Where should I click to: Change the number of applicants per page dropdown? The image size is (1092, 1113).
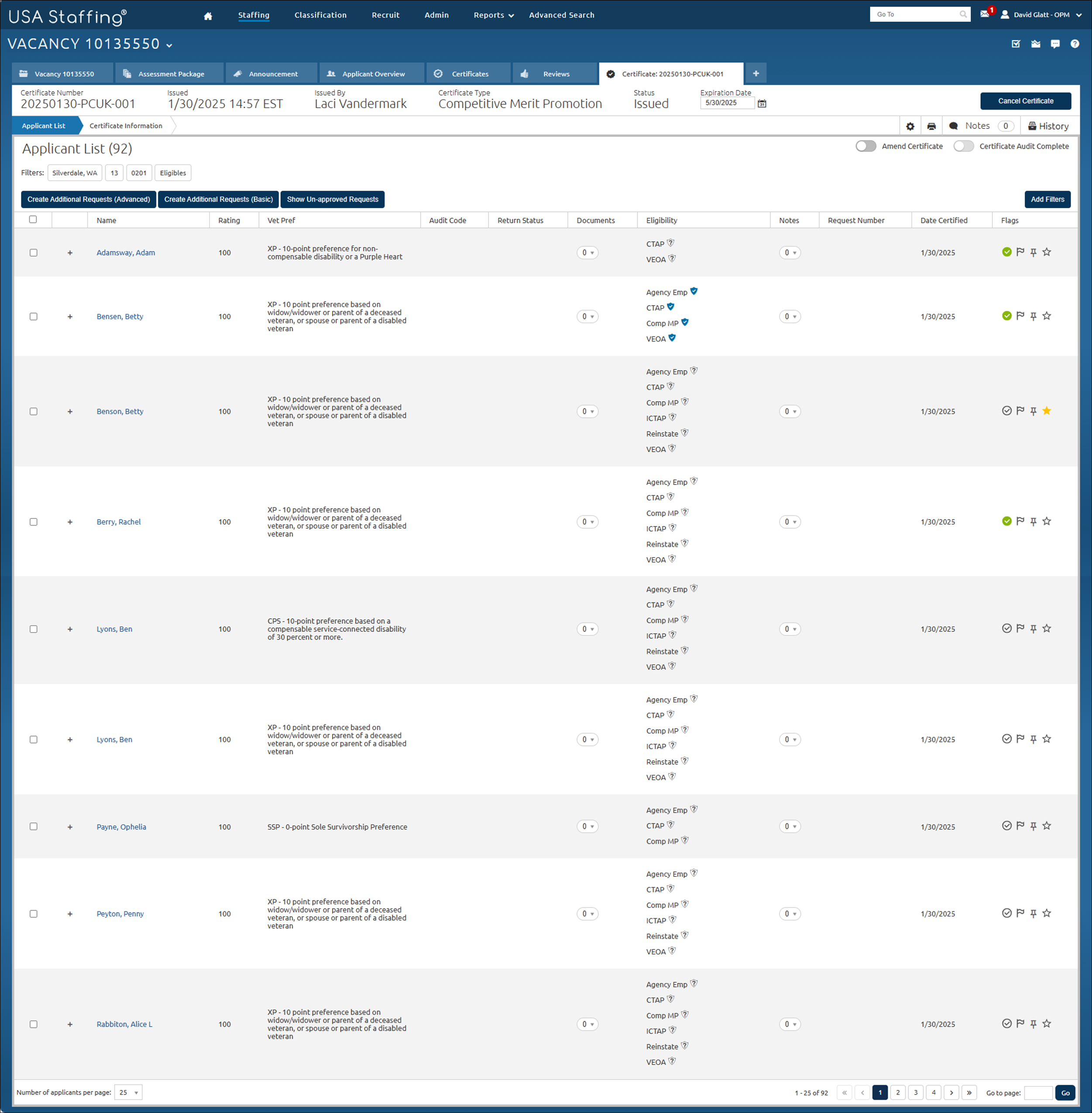(128, 1092)
